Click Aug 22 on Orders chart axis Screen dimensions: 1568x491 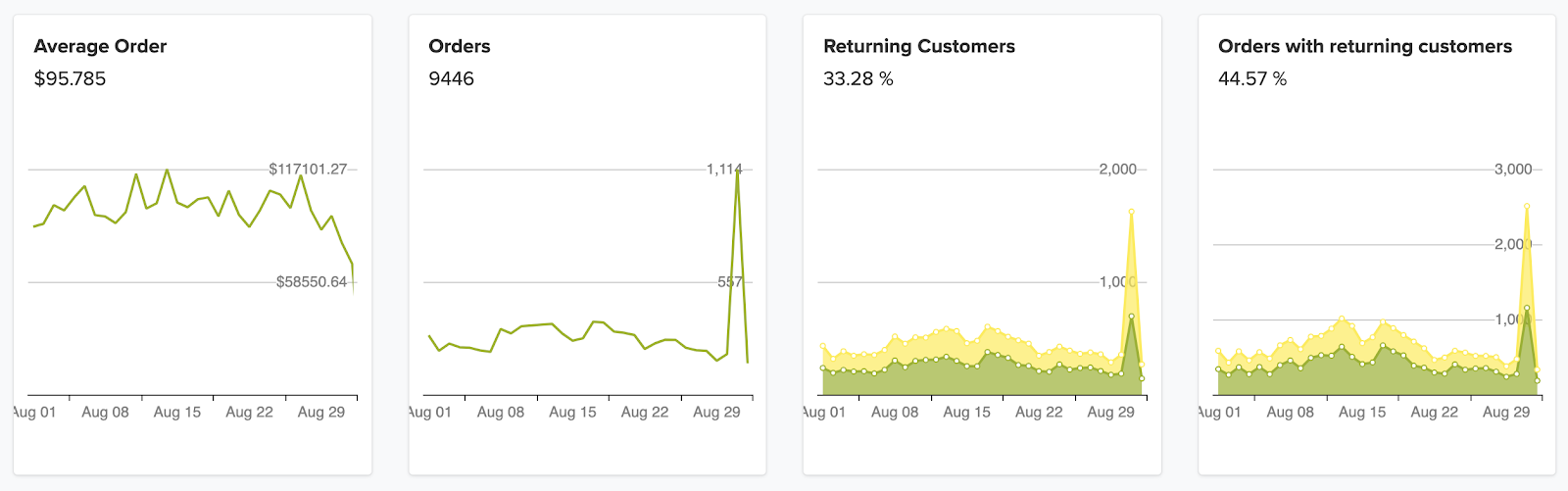(x=645, y=413)
